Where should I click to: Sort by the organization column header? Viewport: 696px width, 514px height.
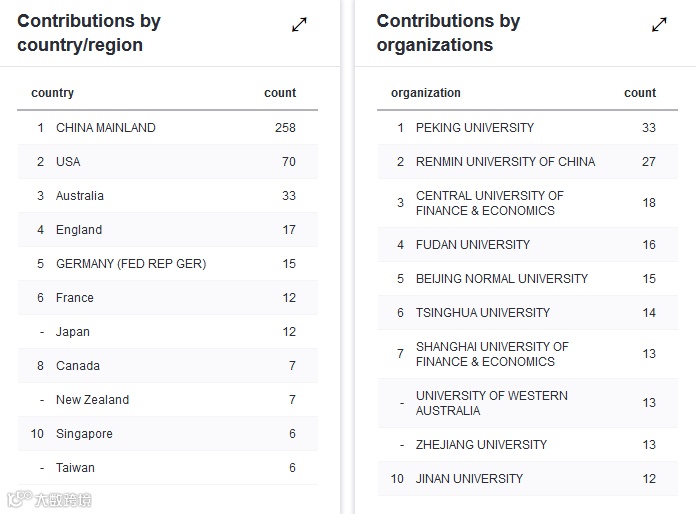pos(426,93)
